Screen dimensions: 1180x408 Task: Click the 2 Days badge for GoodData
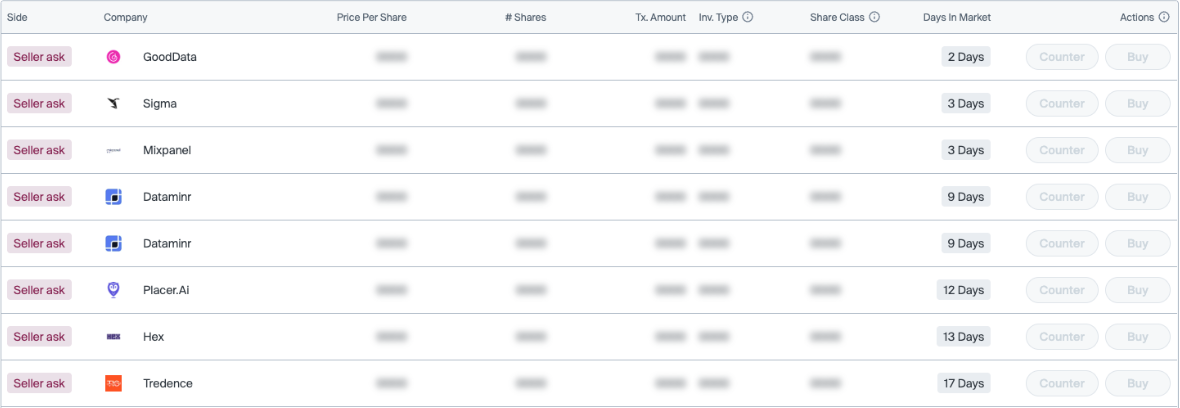965,57
